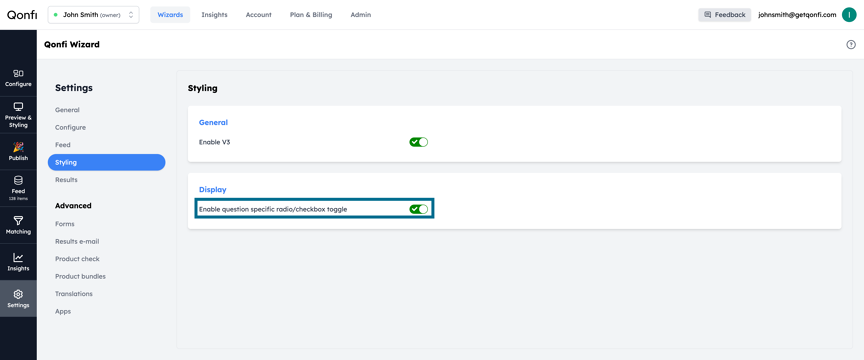The image size is (864, 360).
Task: Open General settings page
Action: point(67,110)
